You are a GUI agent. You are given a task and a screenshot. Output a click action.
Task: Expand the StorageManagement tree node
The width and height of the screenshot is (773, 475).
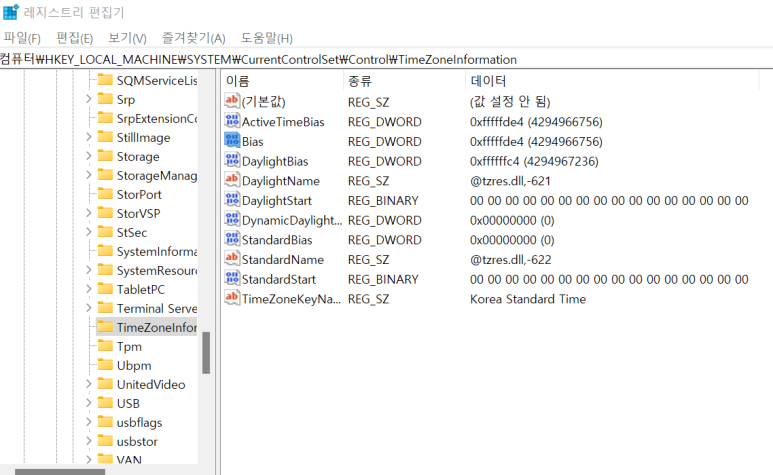click(89, 175)
